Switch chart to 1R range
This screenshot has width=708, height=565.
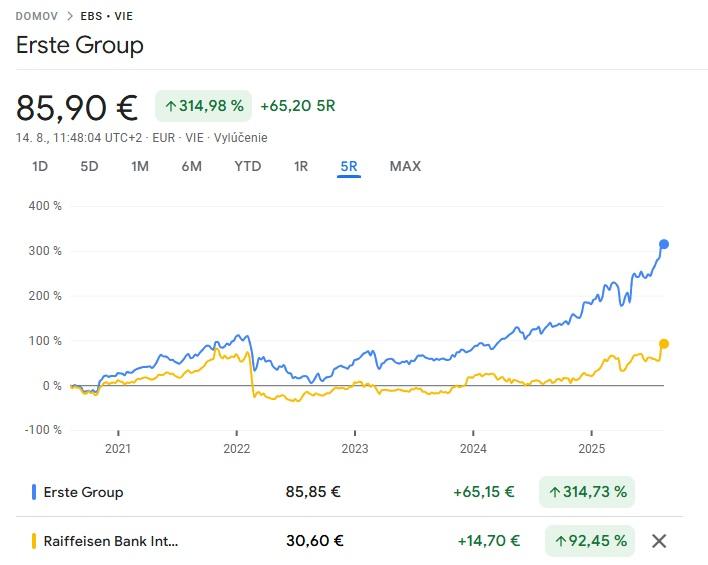click(300, 166)
